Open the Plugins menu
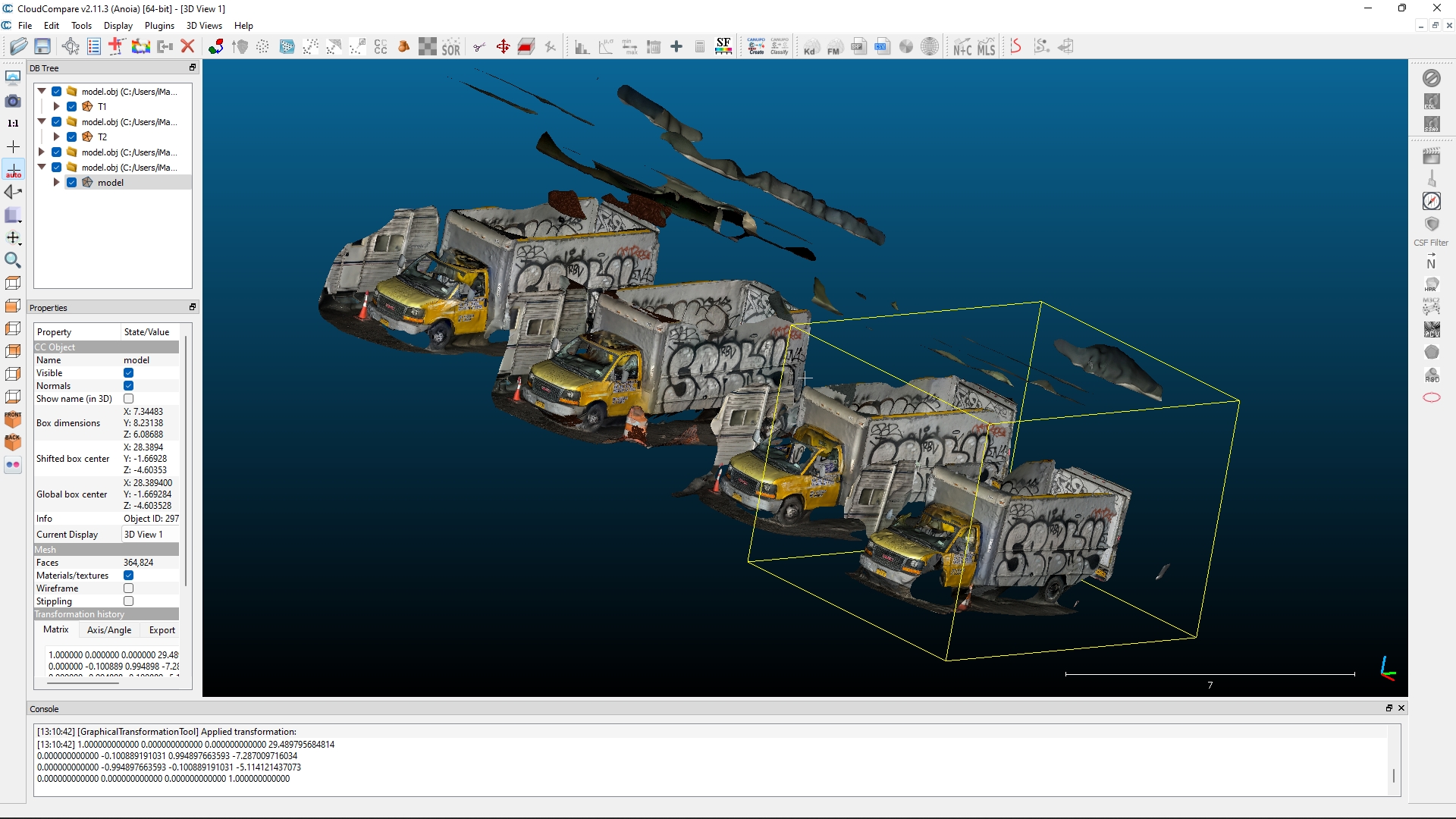The image size is (1456, 819). pos(159,25)
